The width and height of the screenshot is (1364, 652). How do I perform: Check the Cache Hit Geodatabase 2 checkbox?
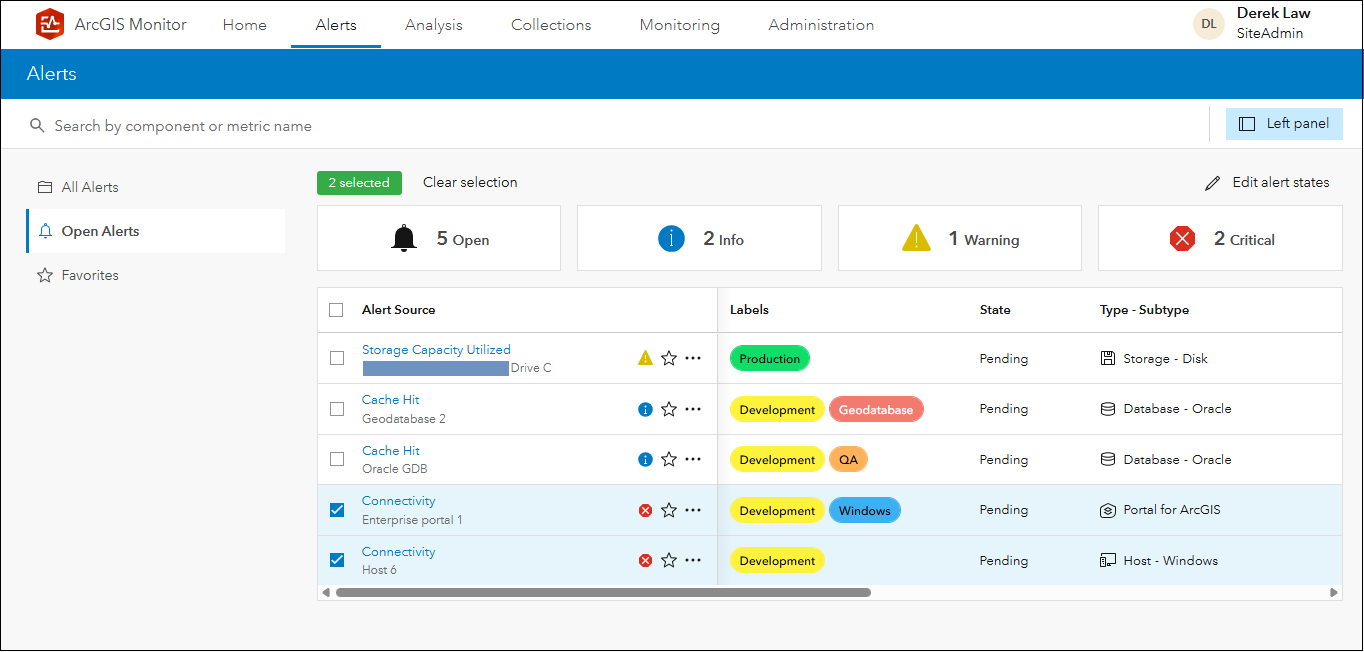coord(337,409)
